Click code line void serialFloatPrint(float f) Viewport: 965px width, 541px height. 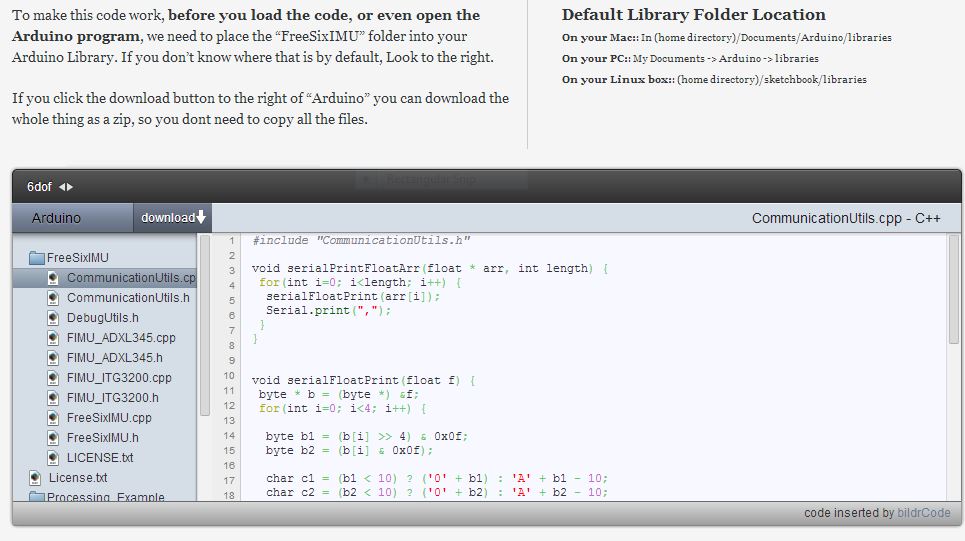pos(363,380)
